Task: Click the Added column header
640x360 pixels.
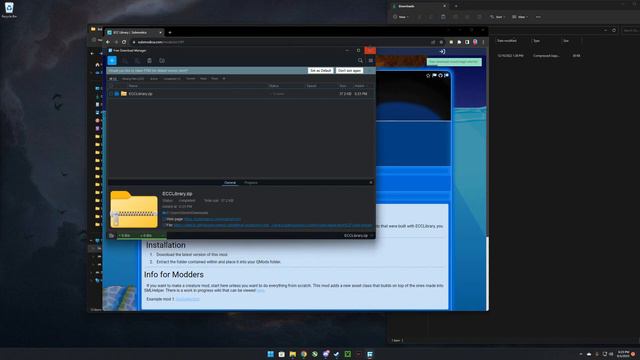Action: tap(360, 86)
